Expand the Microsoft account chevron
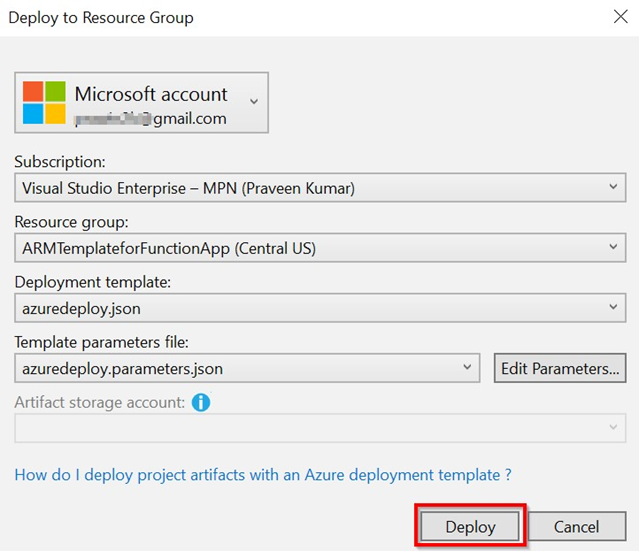 (253, 101)
